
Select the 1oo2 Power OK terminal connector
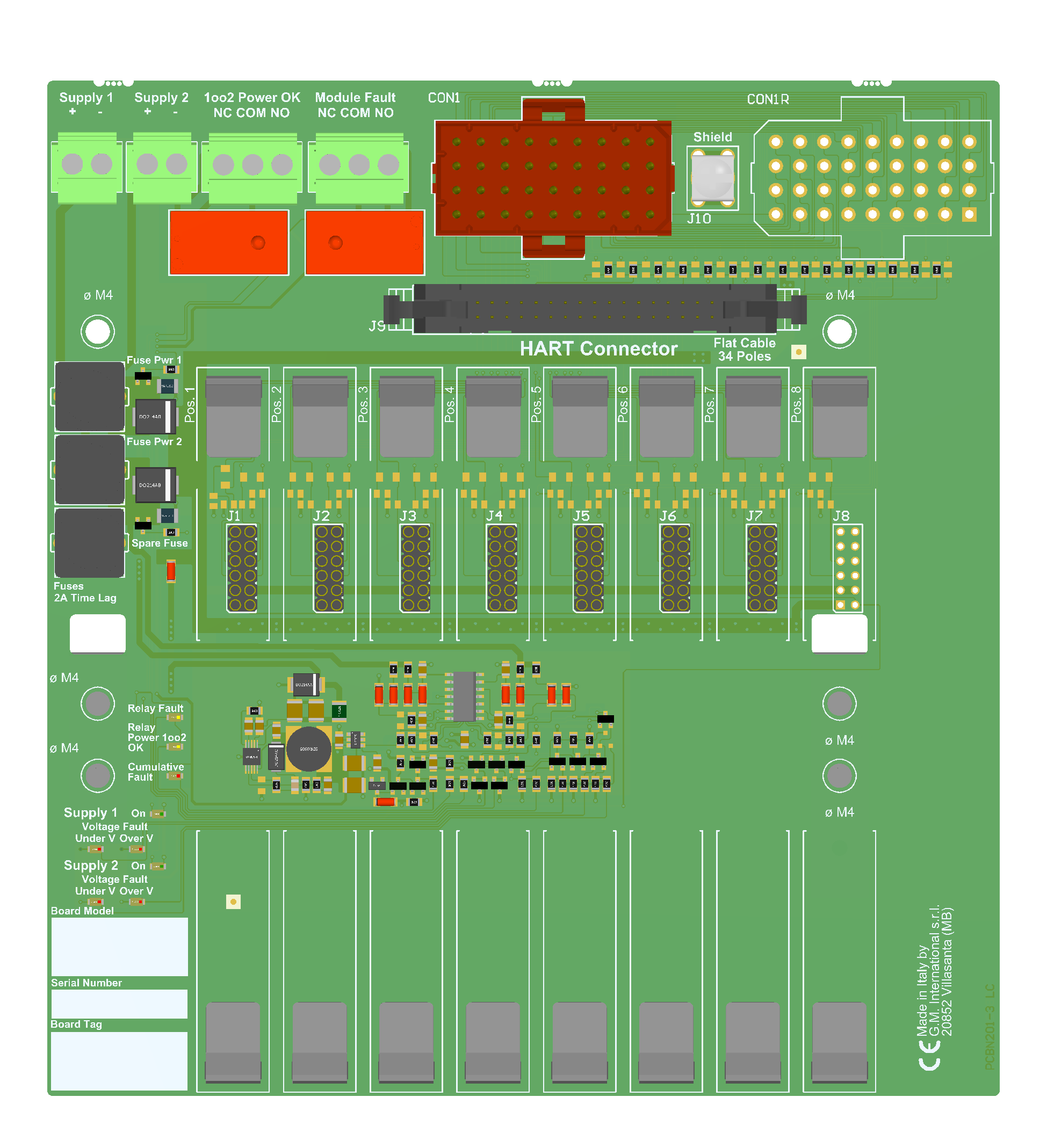click(x=252, y=168)
